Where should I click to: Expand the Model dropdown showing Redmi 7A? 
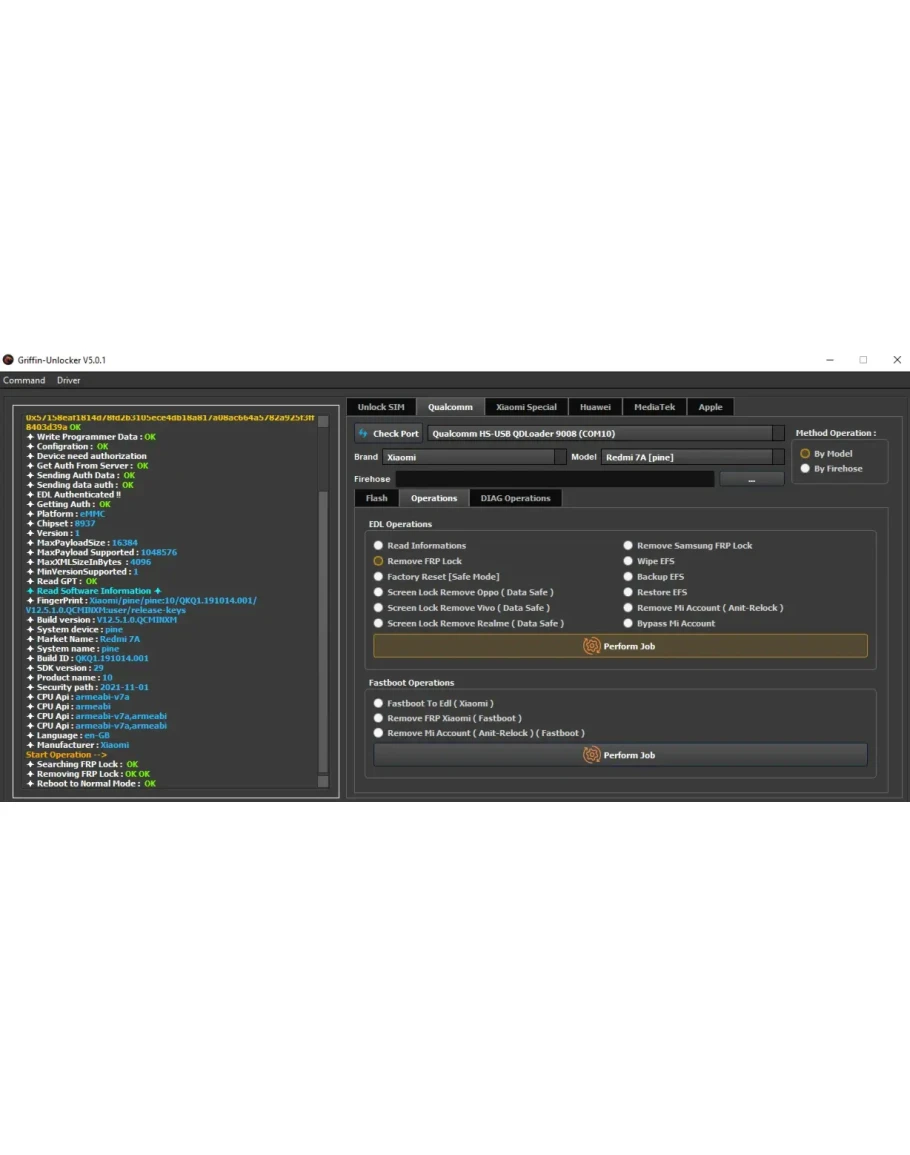[x=692, y=457]
